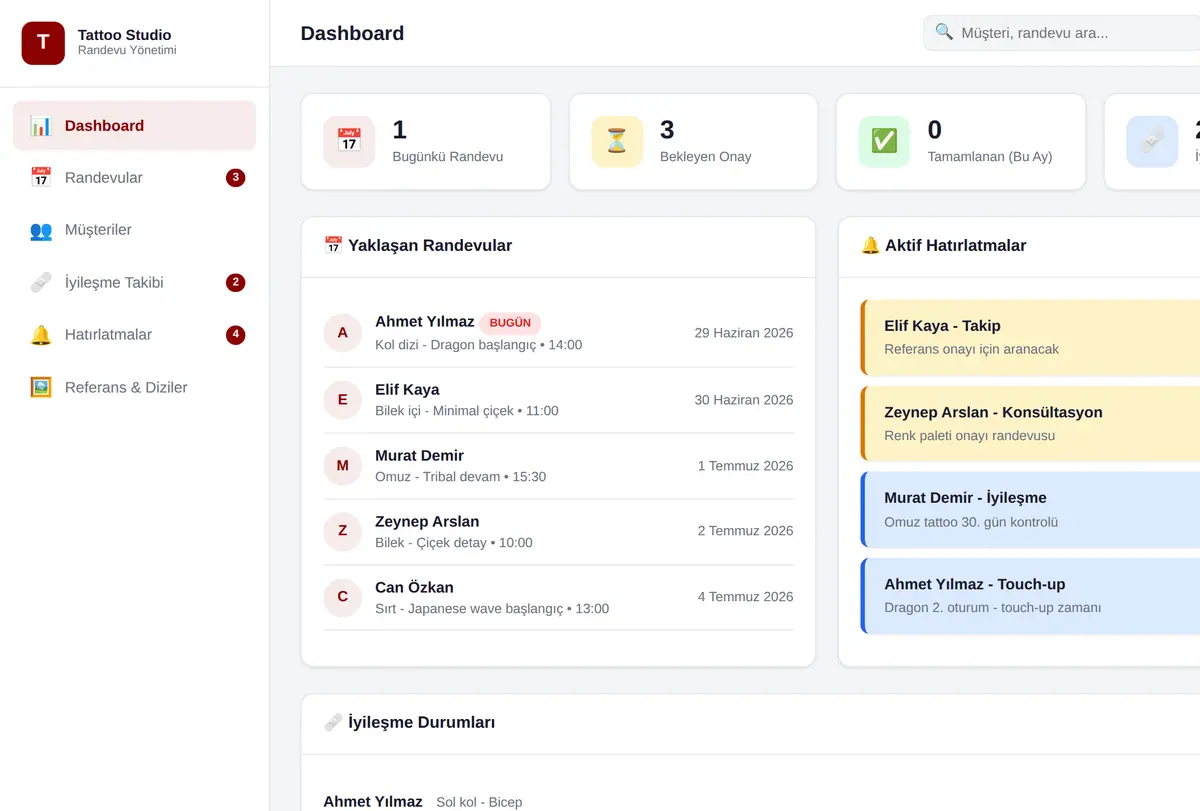Click Elif Kaya avatar letter E
The image size is (1200, 811).
[x=343, y=400]
